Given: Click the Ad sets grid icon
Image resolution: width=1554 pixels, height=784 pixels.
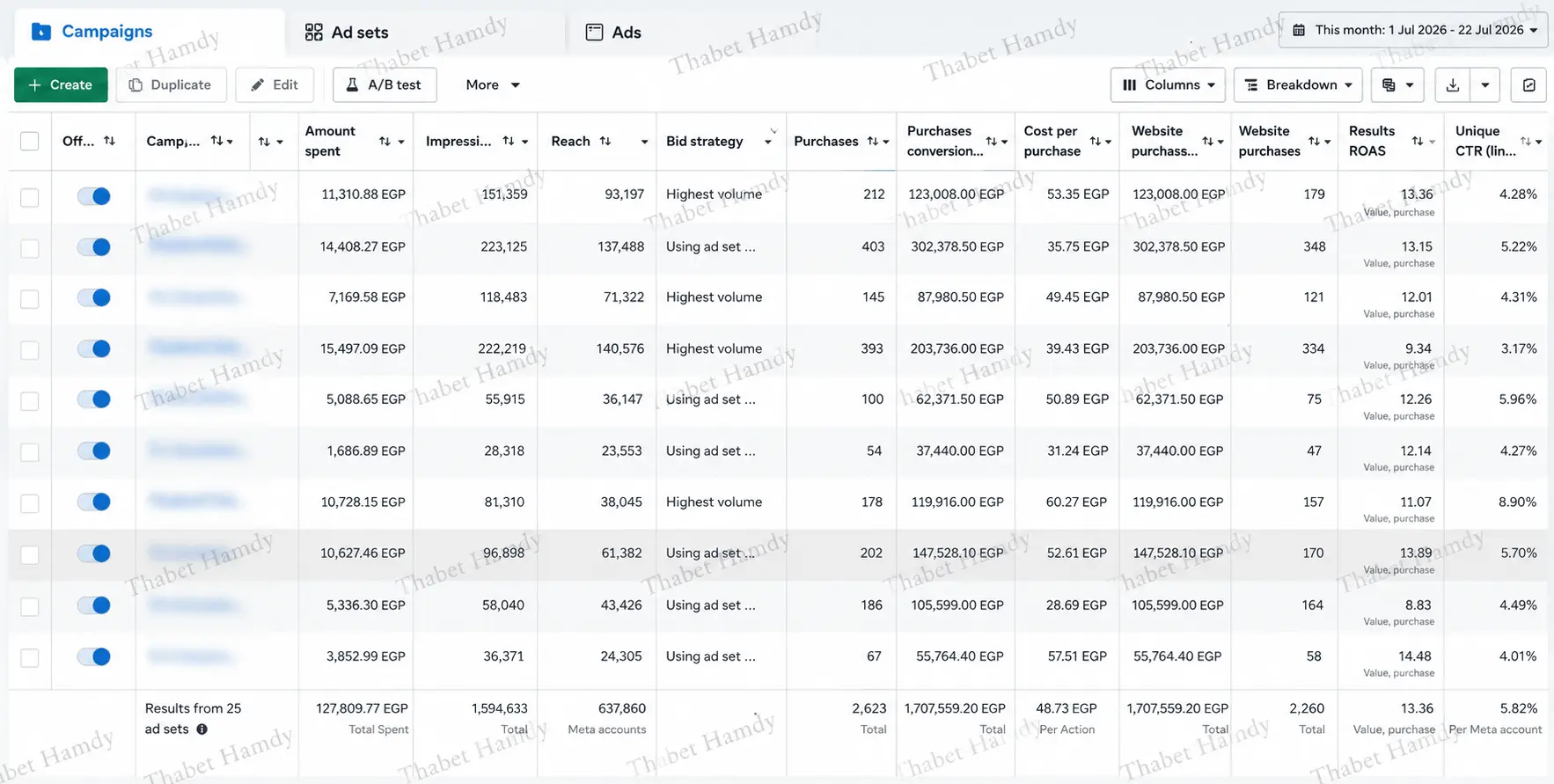Looking at the screenshot, I should coord(313,33).
